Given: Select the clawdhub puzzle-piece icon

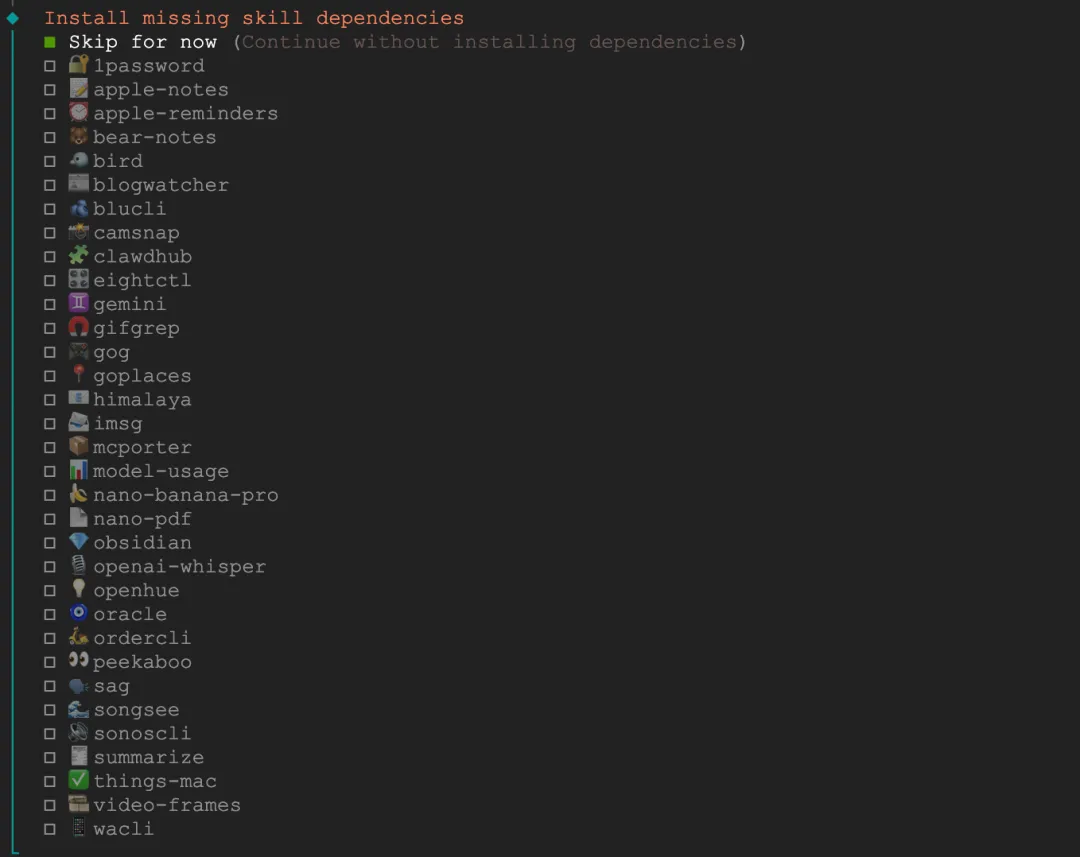Looking at the screenshot, I should (x=79, y=256).
